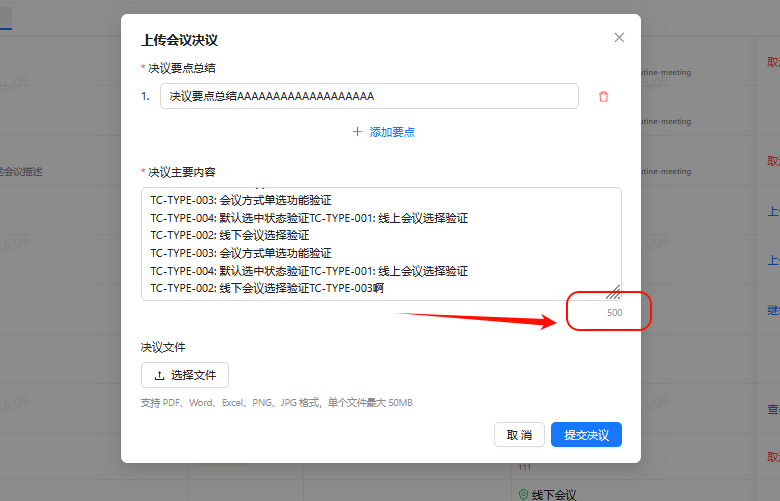The width and height of the screenshot is (780, 501).
Task: Click the line TC-TYPE-002: 线下会议选择验证
Action: coord(230,235)
